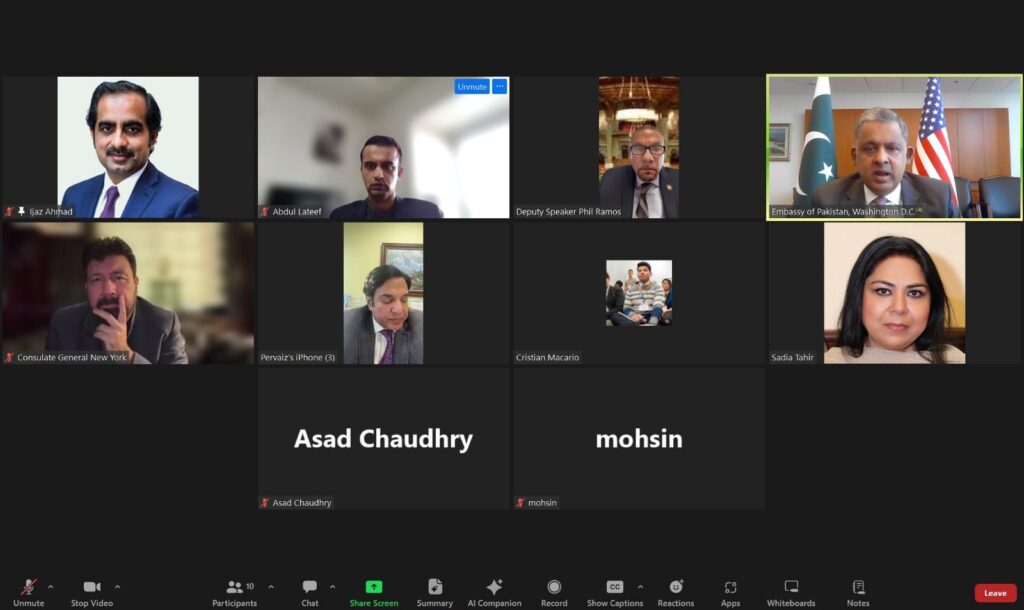Viewport: 1024px width, 610px height.
Task: Click the red Leave button
Action: (995, 593)
